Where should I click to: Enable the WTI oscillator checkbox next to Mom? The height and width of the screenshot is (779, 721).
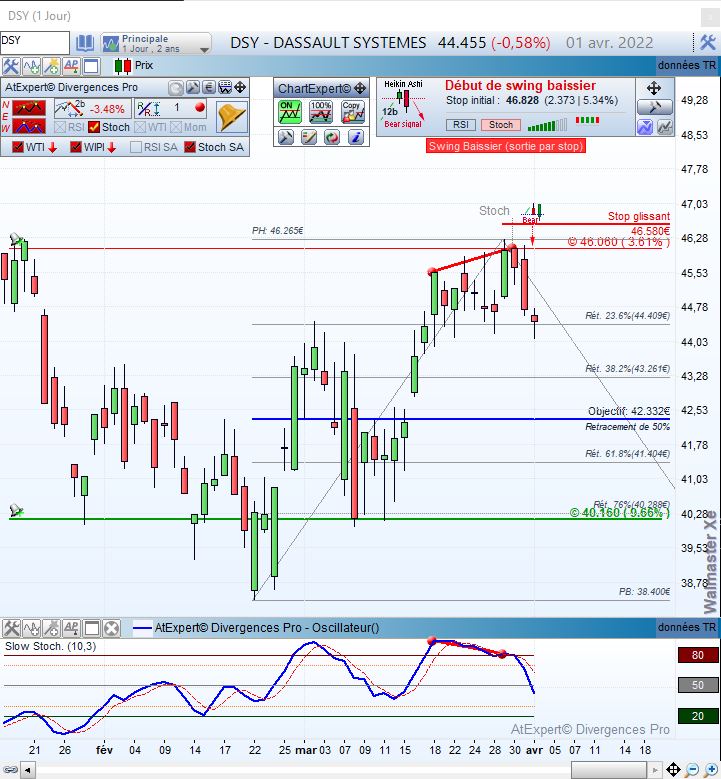point(141,127)
